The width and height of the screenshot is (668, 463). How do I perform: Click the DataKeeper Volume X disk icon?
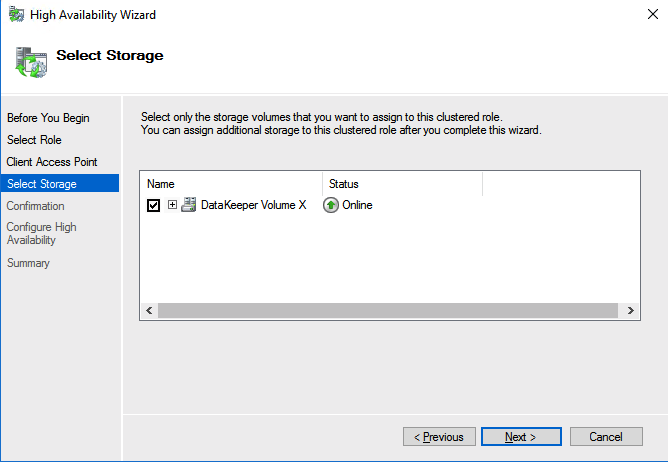tap(188, 205)
